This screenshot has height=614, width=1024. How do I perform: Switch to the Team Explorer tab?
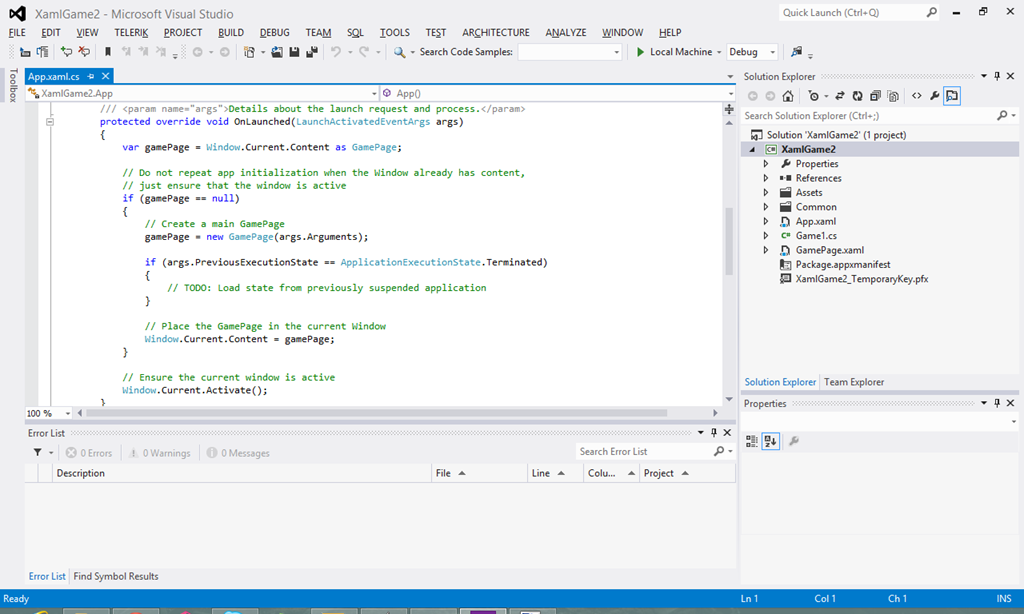tap(854, 382)
